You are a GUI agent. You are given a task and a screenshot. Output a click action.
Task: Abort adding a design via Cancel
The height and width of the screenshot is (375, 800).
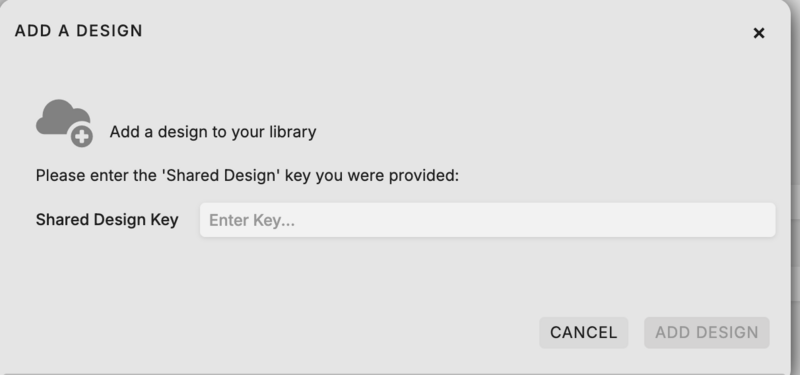pyautogui.click(x=583, y=333)
